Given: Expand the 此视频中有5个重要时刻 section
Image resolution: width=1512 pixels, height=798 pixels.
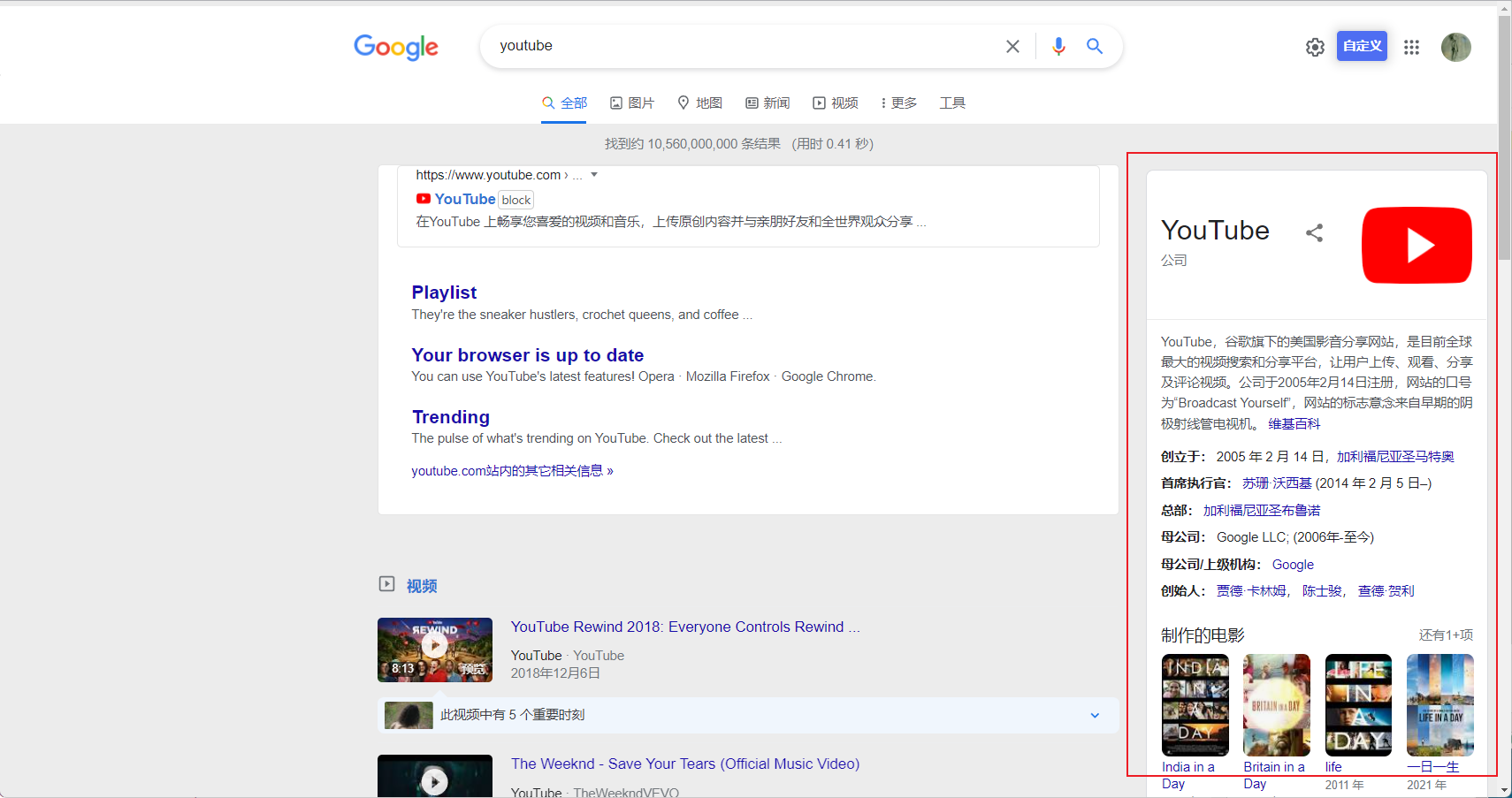Looking at the screenshot, I should point(1094,715).
